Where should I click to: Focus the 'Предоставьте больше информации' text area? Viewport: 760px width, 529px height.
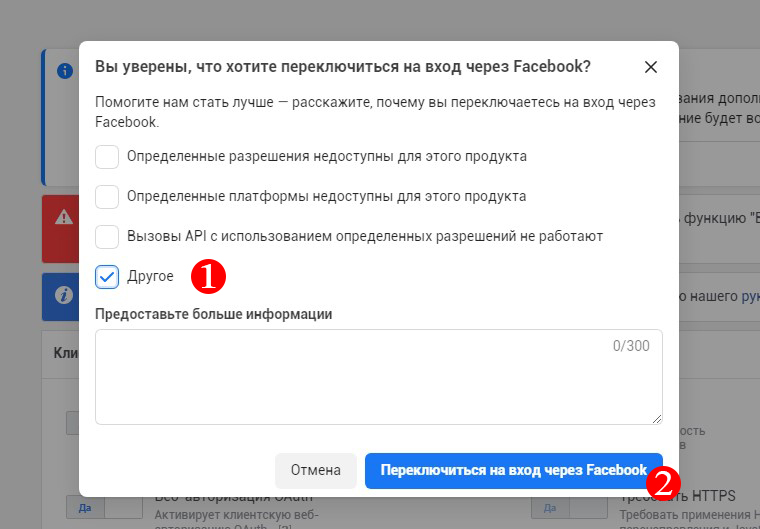pos(379,377)
